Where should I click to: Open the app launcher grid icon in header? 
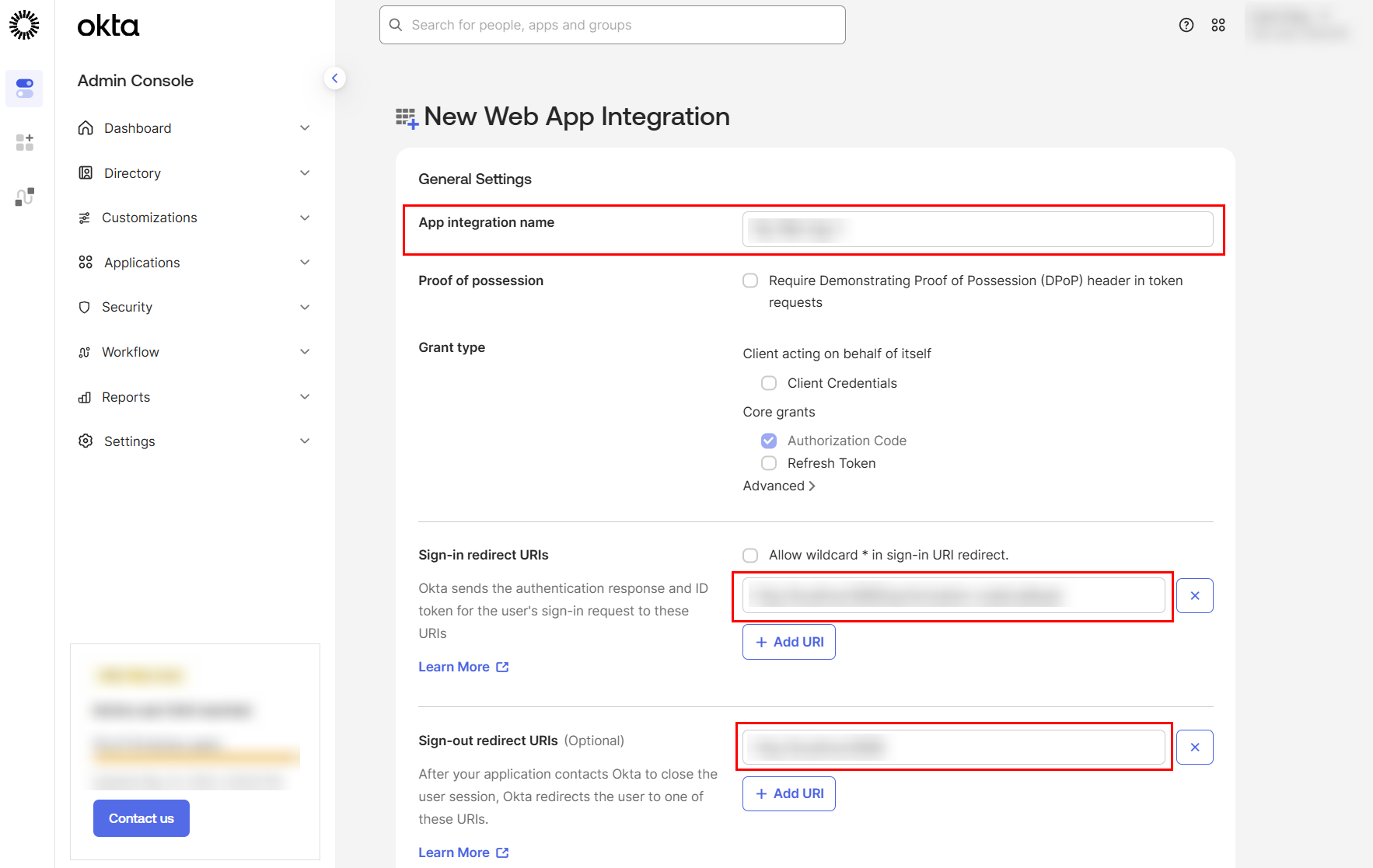(1218, 25)
